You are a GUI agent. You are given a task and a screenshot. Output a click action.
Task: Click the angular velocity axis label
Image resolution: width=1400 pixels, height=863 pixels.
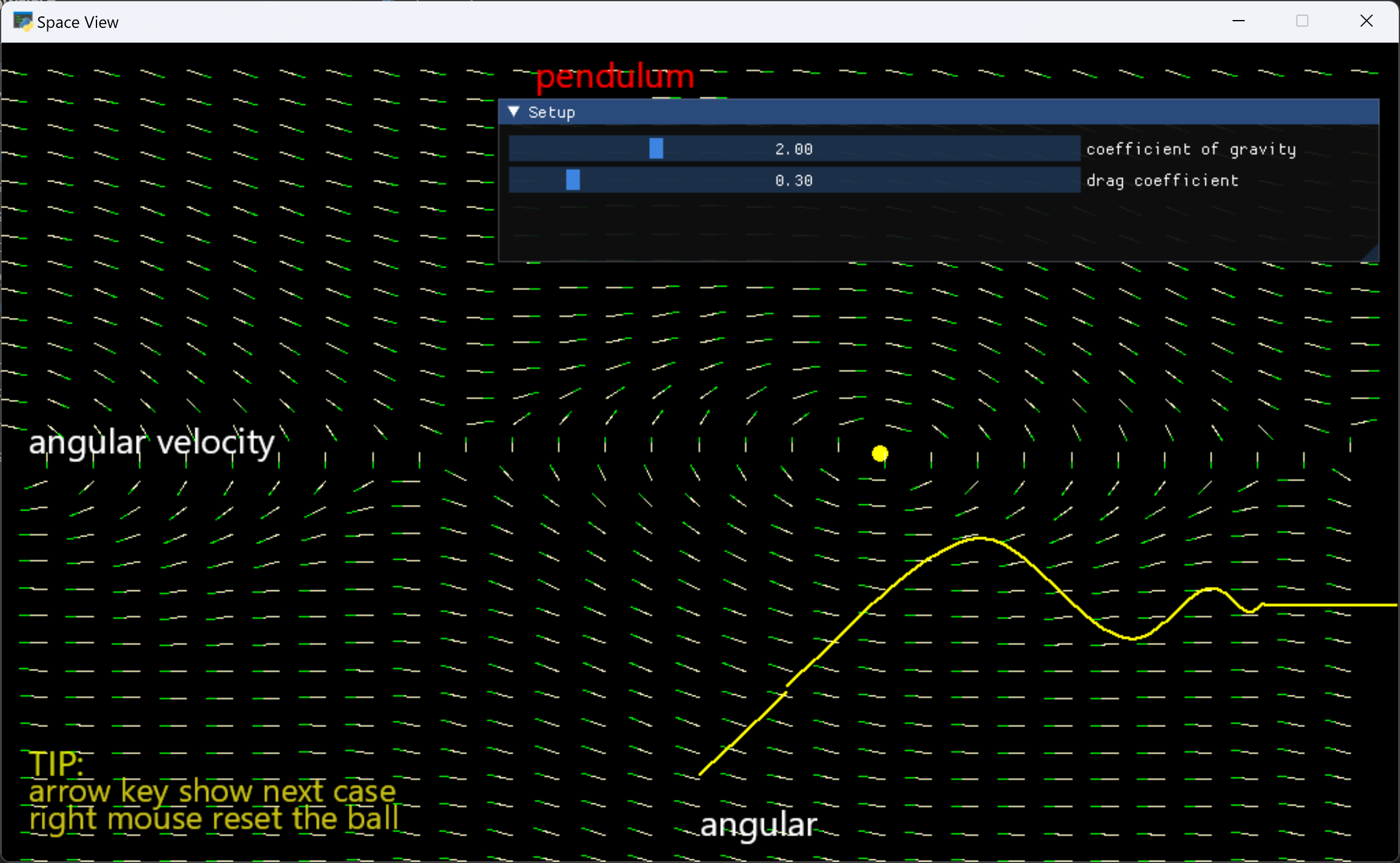[152, 442]
